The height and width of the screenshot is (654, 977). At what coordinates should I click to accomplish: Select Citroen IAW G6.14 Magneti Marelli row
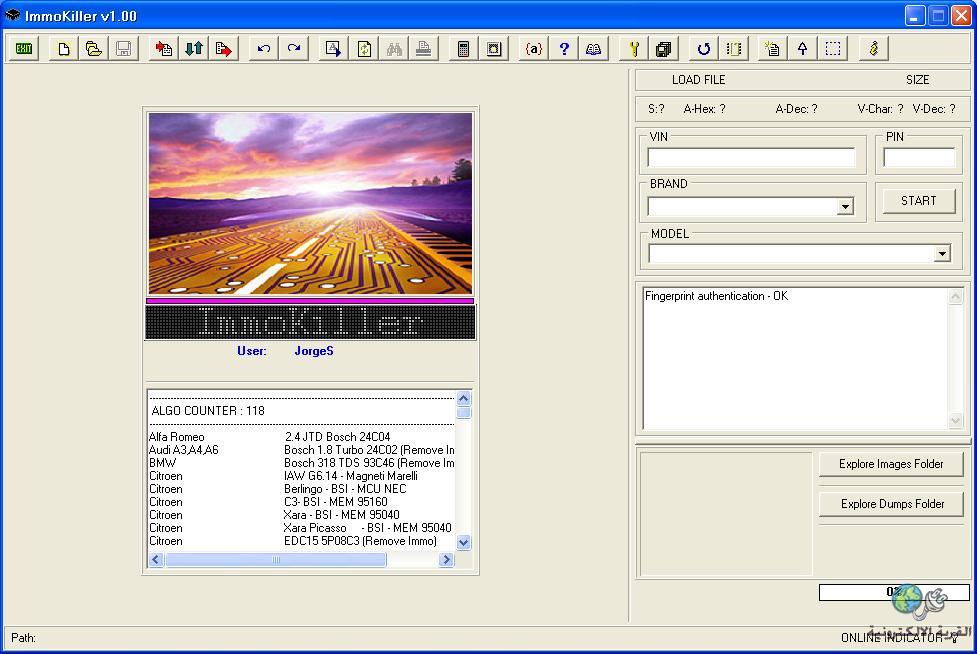pyautogui.click(x=302, y=476)
